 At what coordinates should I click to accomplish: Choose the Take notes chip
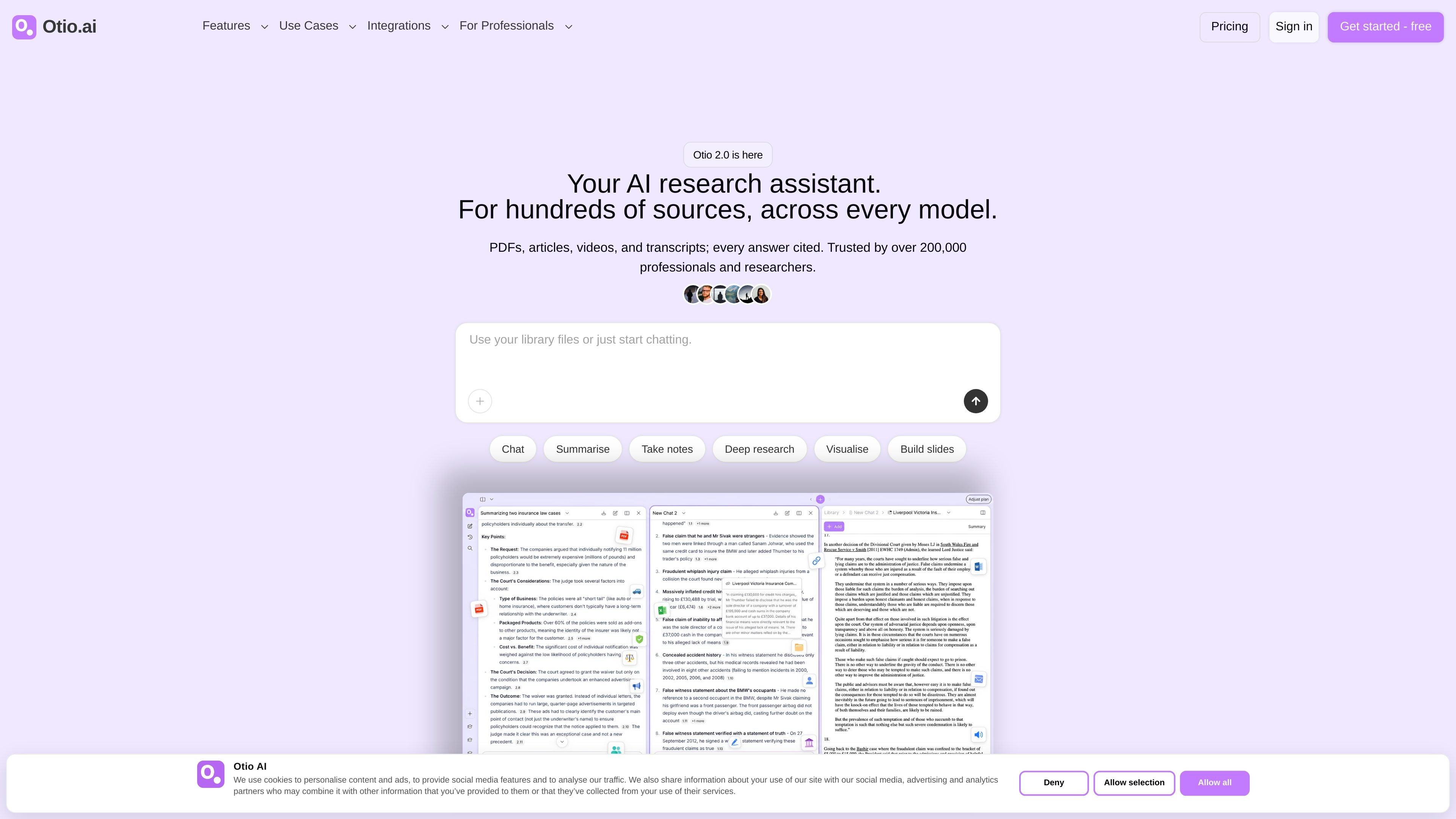pyautogui.click(x=667, y=449)
